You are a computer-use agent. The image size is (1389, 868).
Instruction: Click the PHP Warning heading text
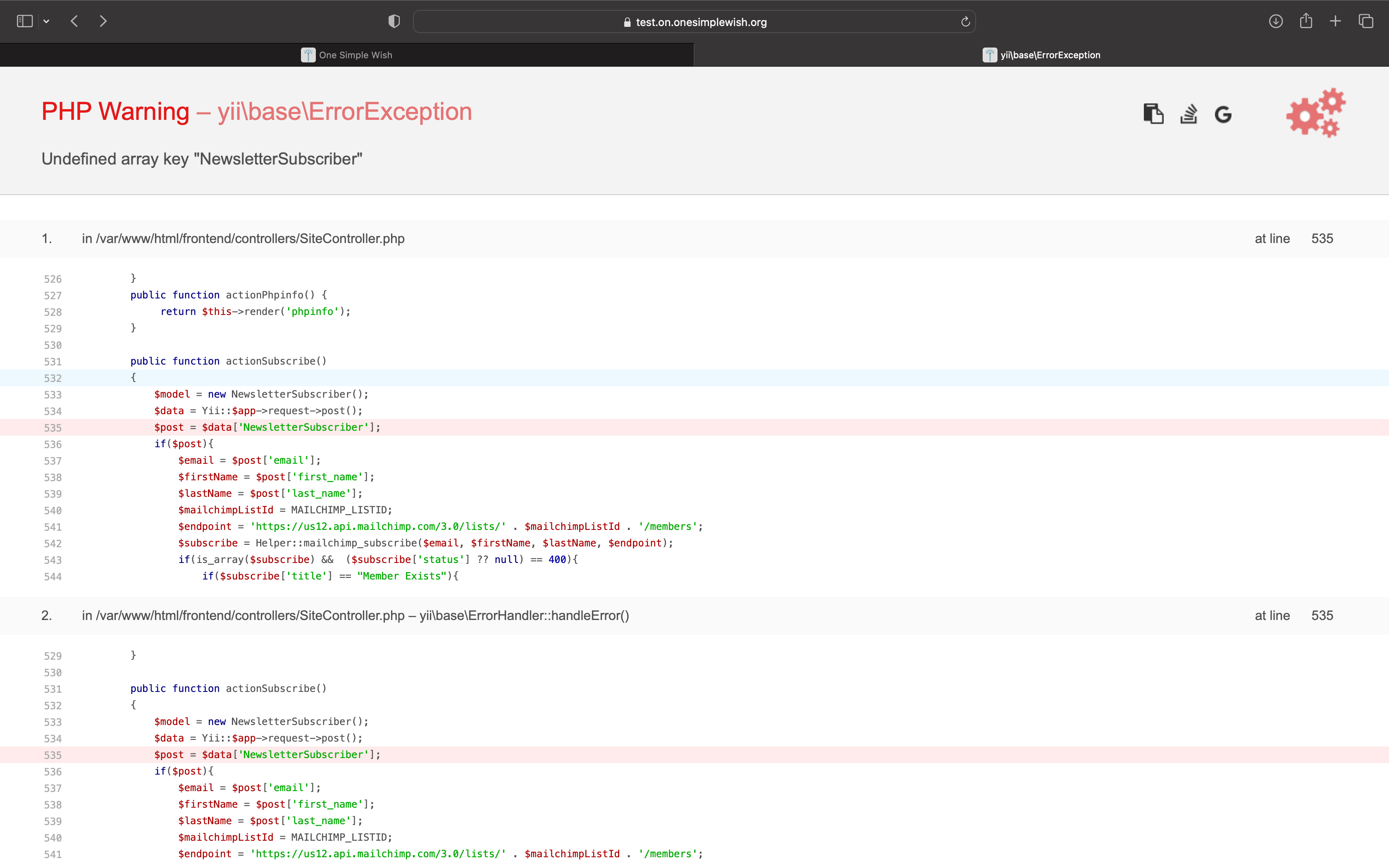[x=115, y=111]
